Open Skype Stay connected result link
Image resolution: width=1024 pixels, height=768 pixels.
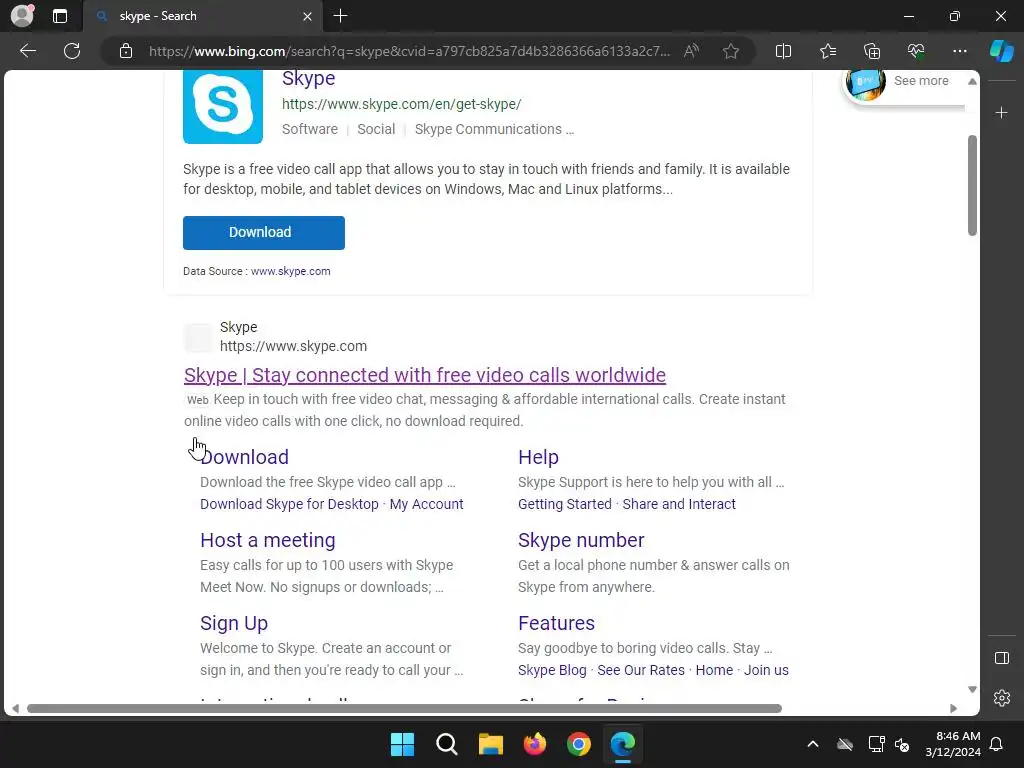[424, 375]
